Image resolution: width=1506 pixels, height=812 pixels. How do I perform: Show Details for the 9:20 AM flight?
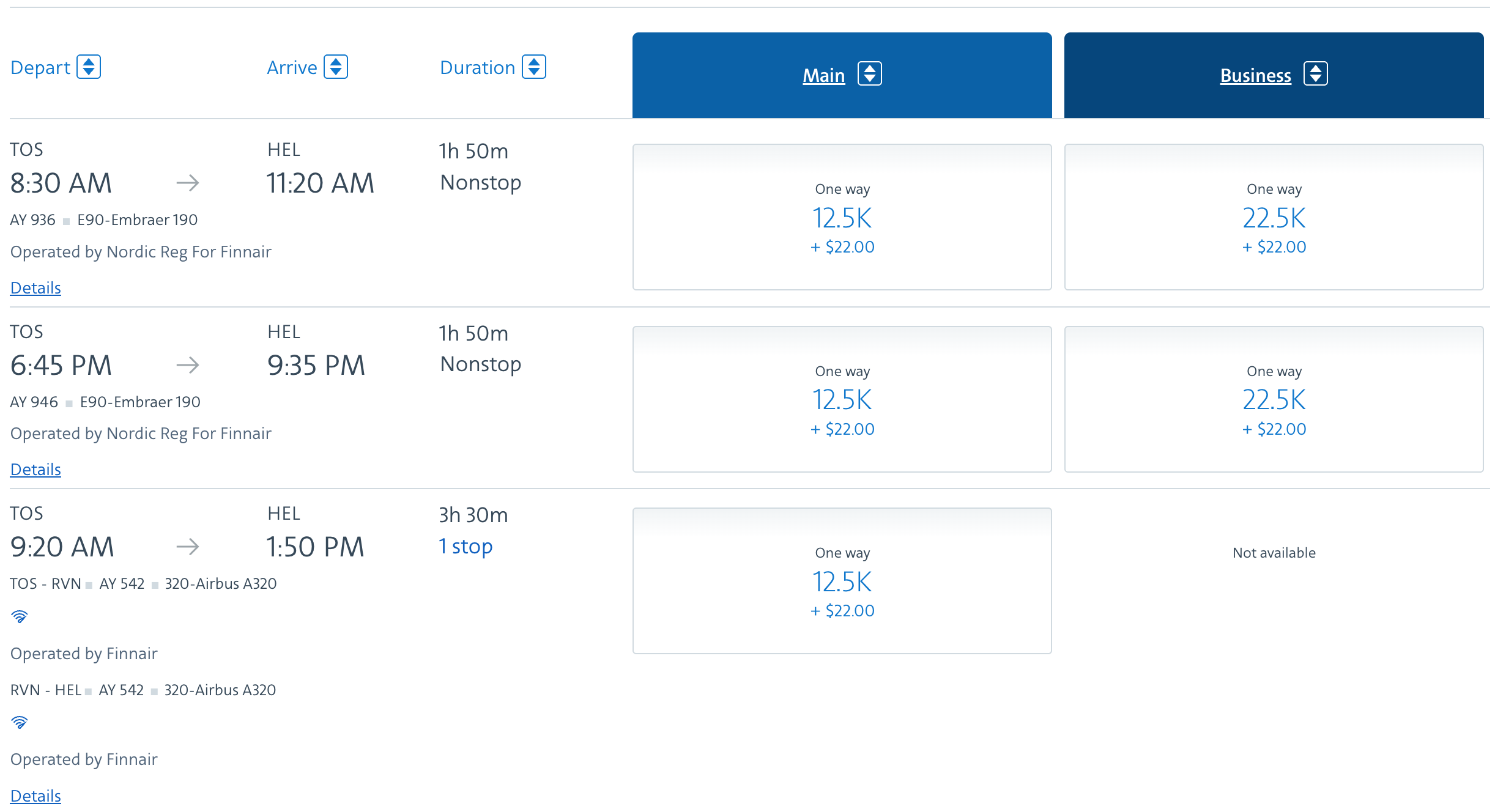[x=35, y=795]
